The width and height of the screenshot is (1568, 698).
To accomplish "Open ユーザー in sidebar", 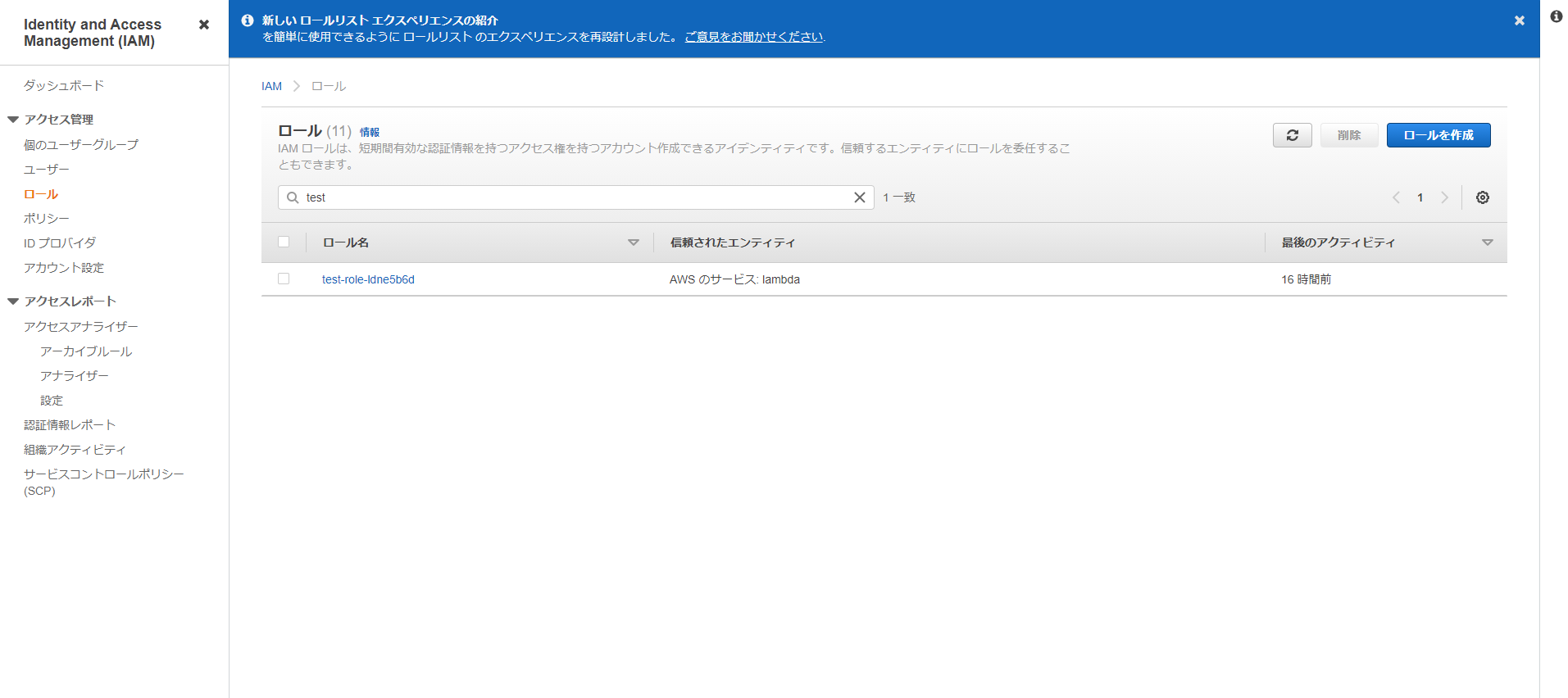I will point(47,169).
